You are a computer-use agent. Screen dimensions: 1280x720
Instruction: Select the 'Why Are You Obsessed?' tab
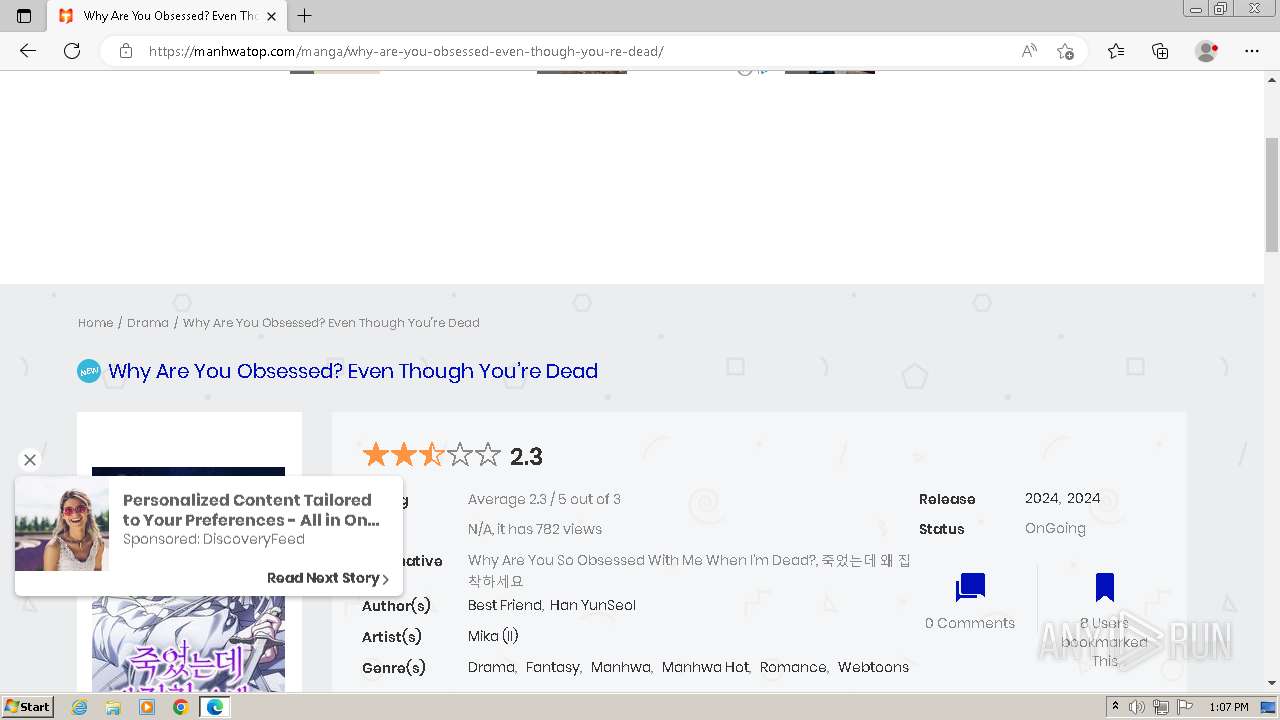(x=168, y=16)
